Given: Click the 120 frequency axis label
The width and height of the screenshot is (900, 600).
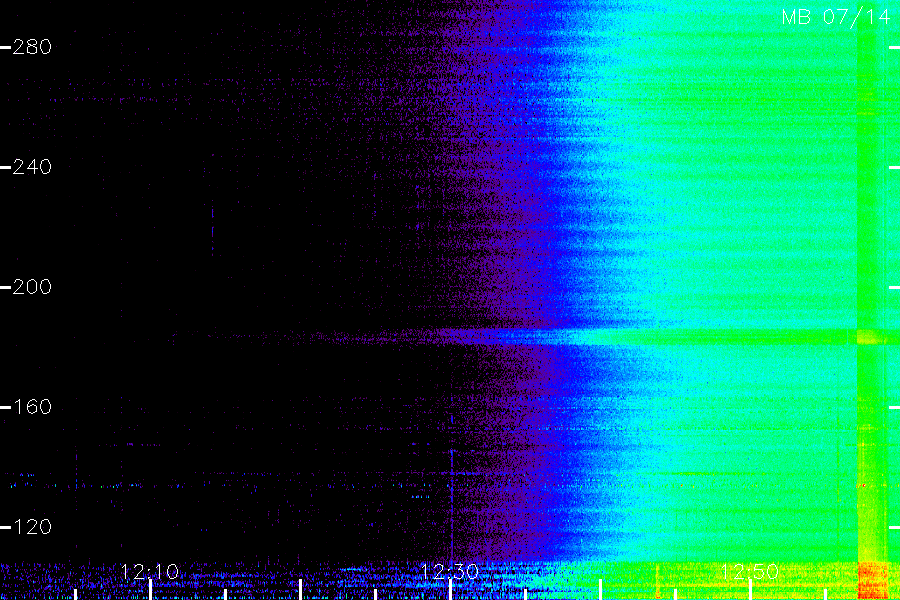Looking at the screenshot, I should pos(32,527).
